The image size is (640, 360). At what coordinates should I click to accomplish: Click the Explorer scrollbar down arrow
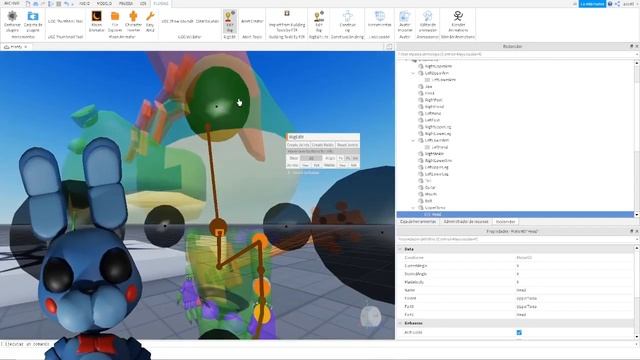(x=637, y=214)
